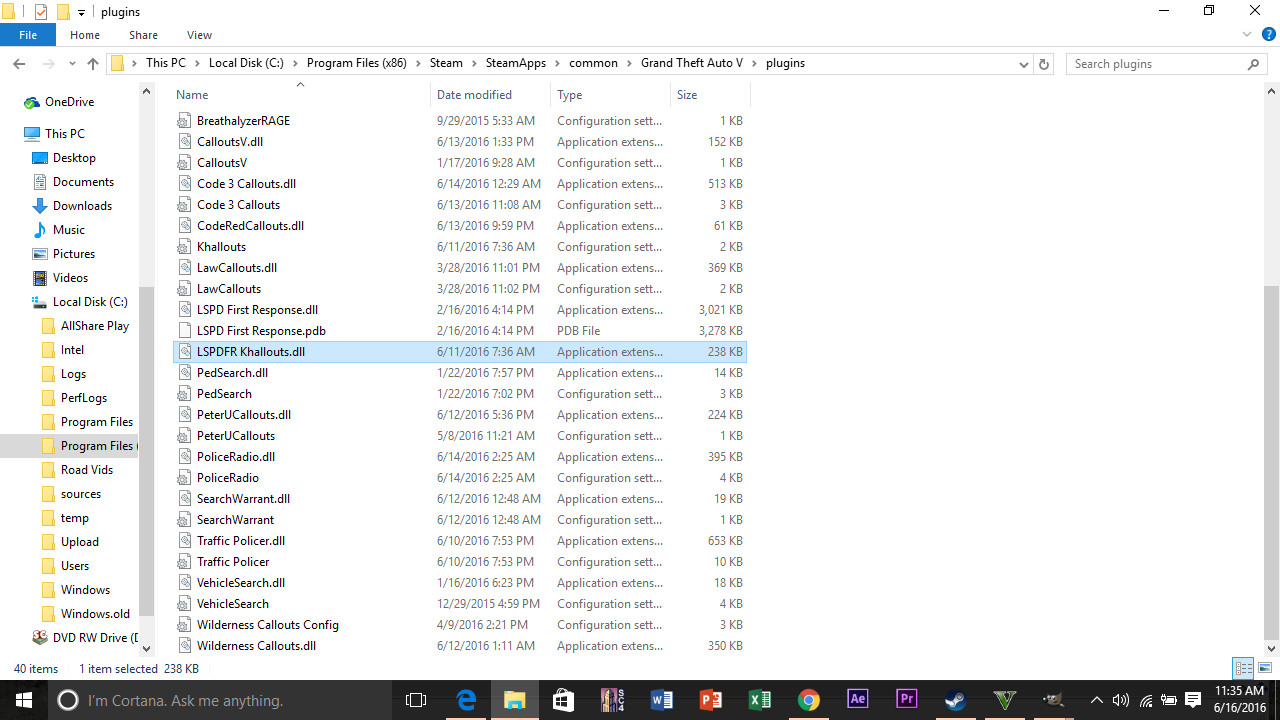This screenshot has width=1280, height=720.
Task: Select the CodeRedCallouts.dll file
Action: [x=250, y=226]
